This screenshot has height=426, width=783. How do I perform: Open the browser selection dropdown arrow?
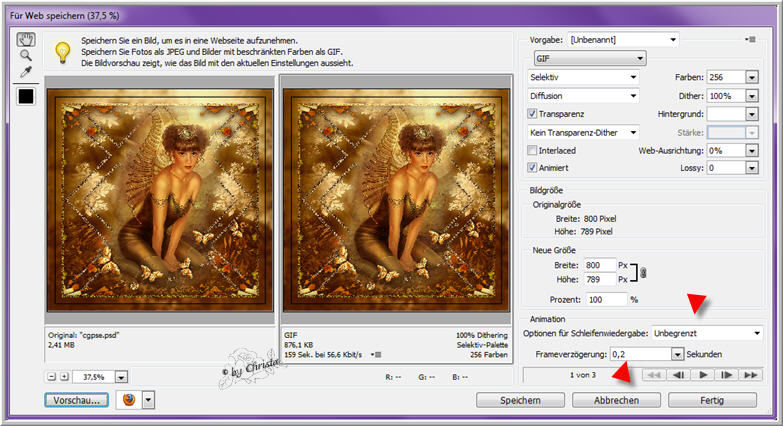coord(148,400)
